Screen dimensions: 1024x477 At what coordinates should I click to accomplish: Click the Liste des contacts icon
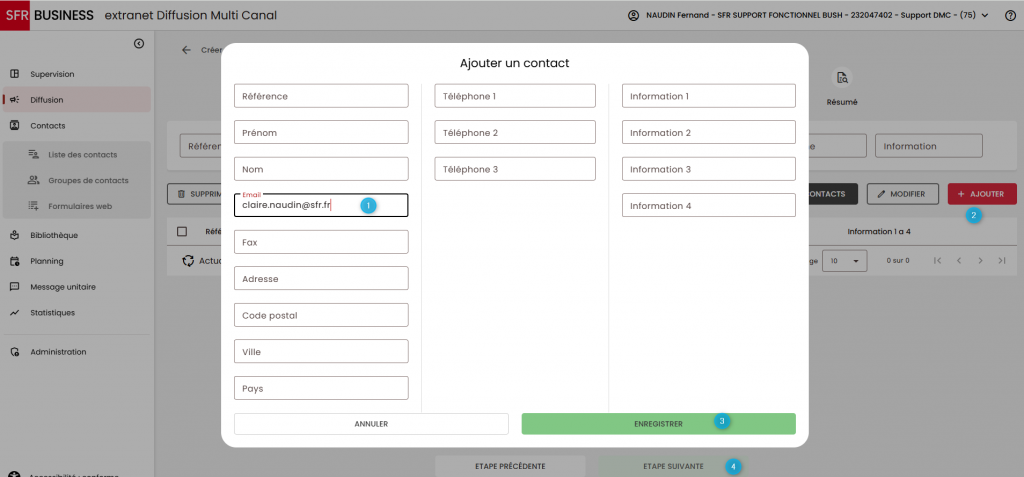[33, 154]
